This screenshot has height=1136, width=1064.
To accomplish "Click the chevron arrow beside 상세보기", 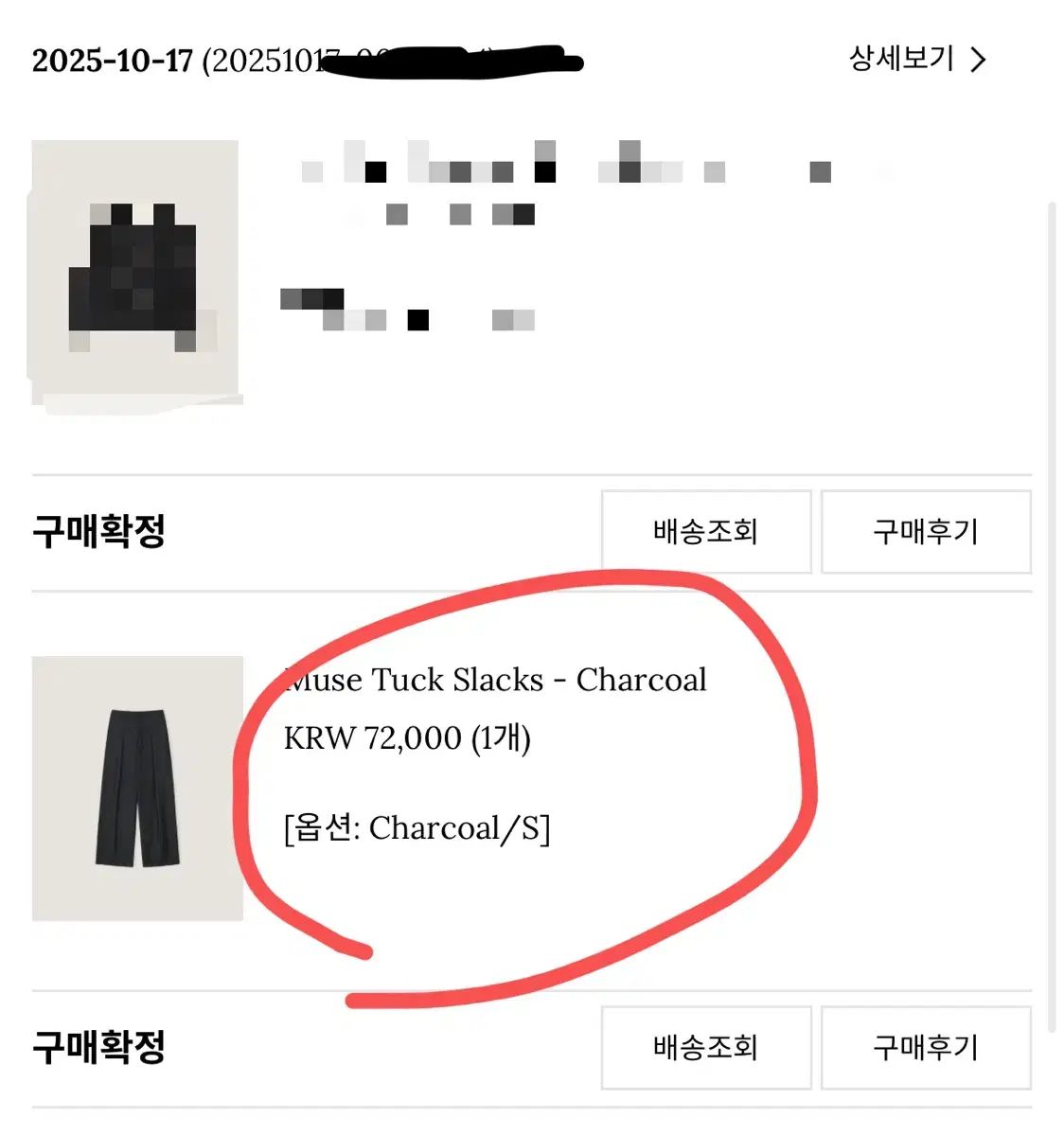I will pos(979,60).
